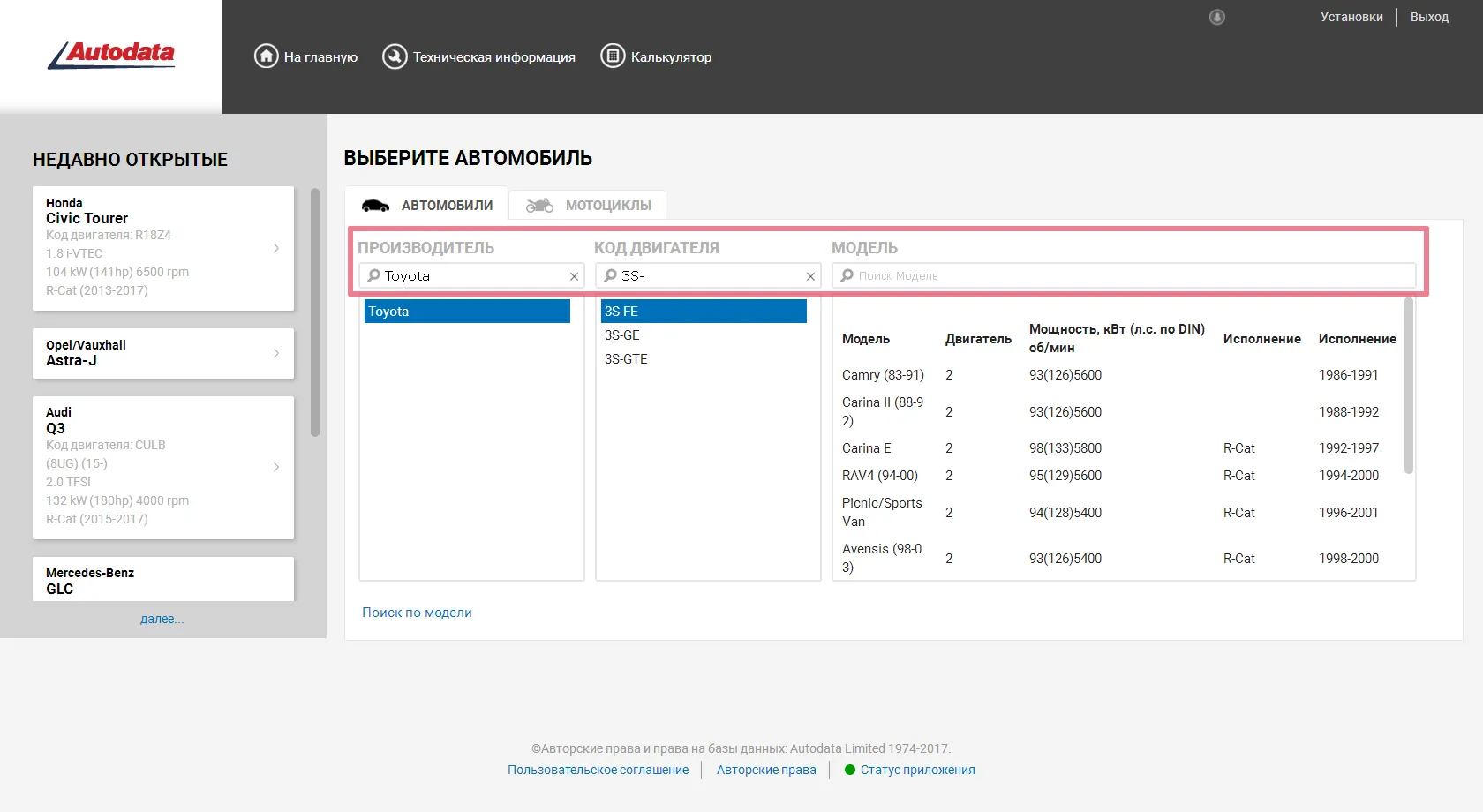Click the engine code input with 3S-
Screen dimensions: 1483x812
tap(708, 275)
